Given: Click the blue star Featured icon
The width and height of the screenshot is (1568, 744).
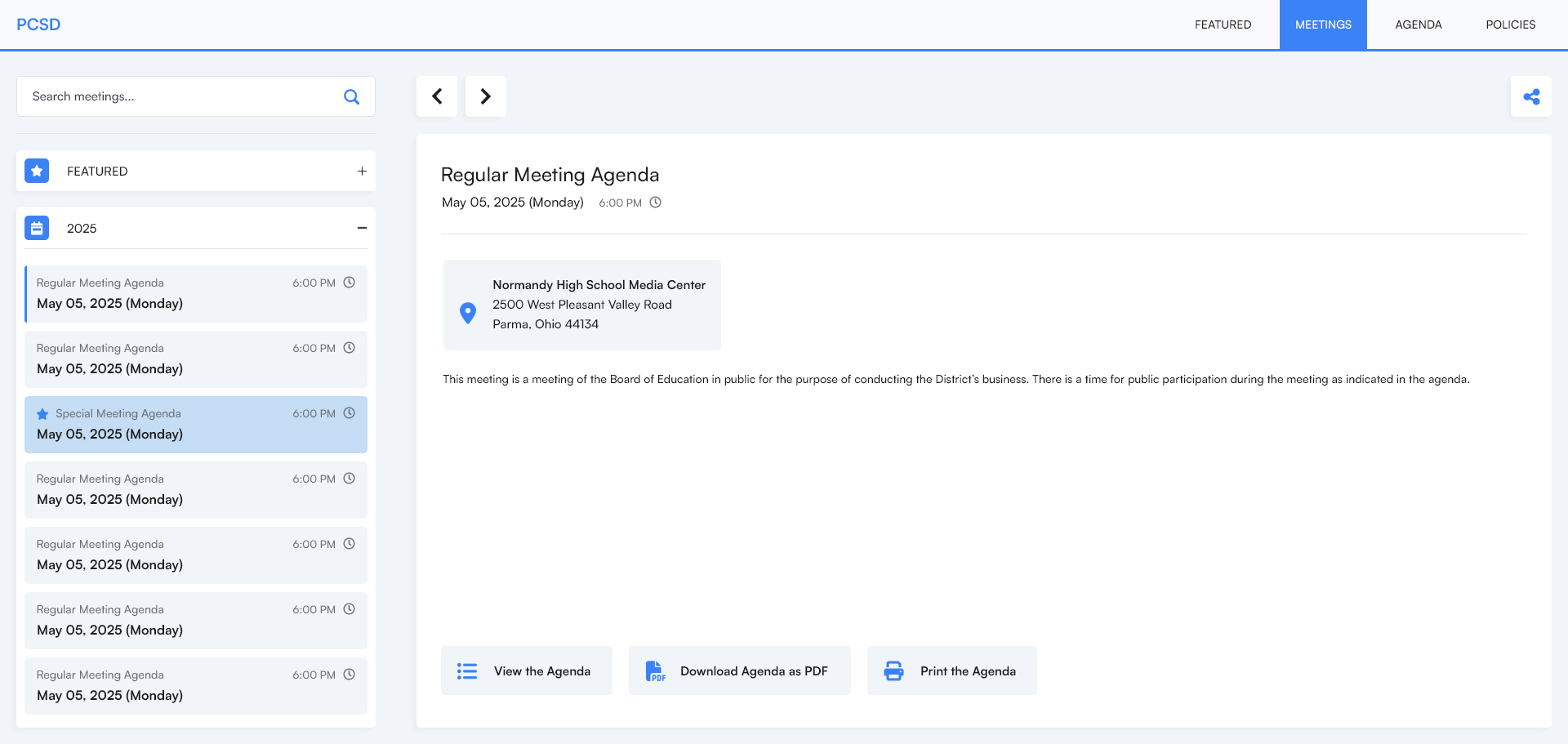Looking at the screenshot, I should point(37,171).
